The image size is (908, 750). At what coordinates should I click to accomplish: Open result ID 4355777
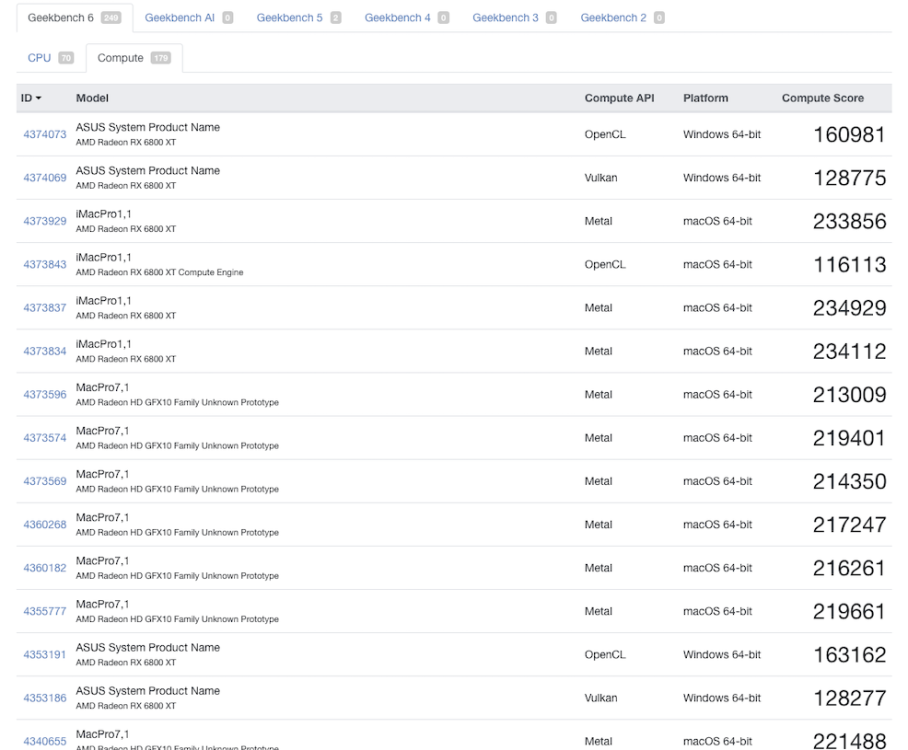pos(45,612)
